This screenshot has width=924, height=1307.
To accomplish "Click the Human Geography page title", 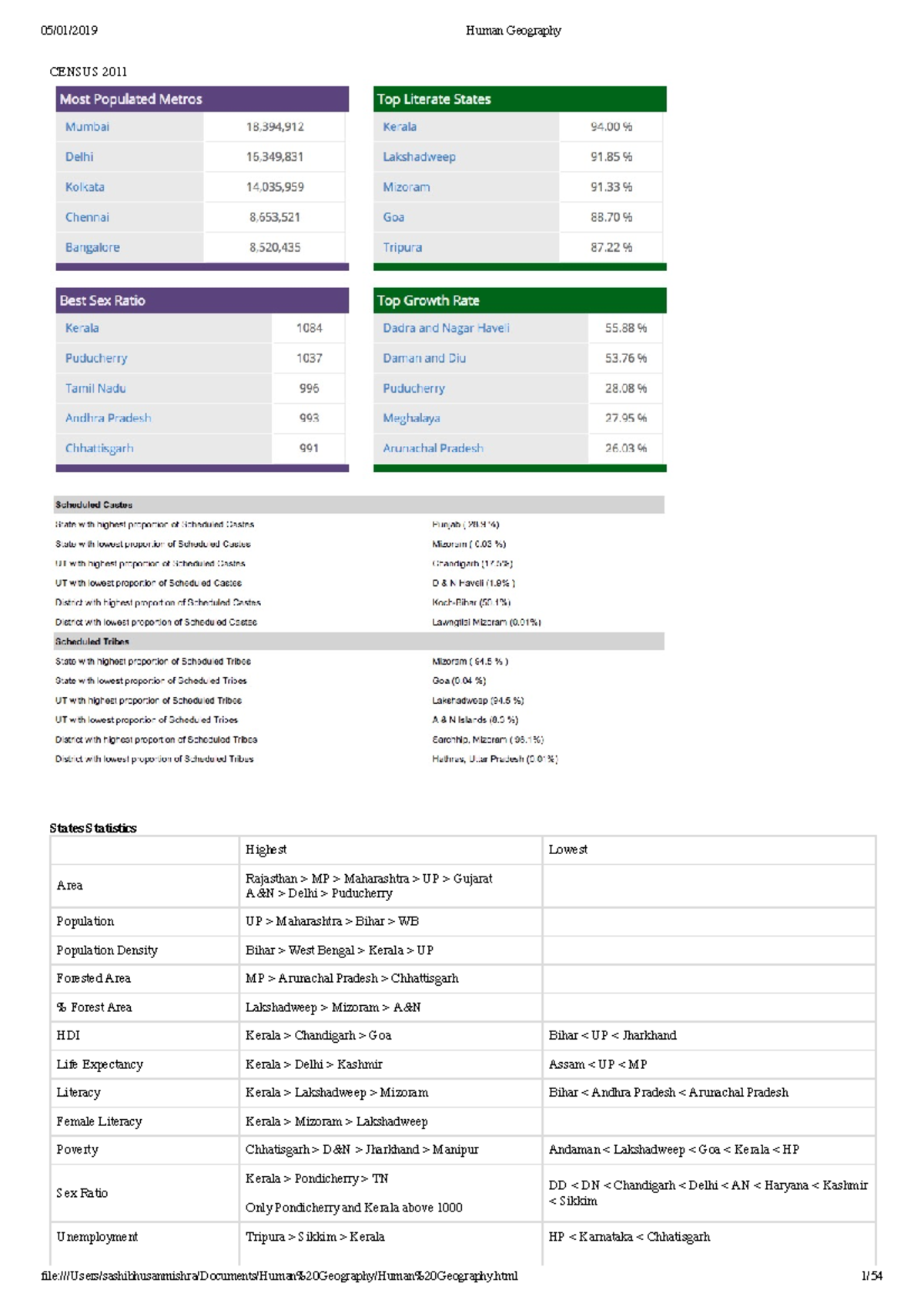I will (x=514, y=31).
